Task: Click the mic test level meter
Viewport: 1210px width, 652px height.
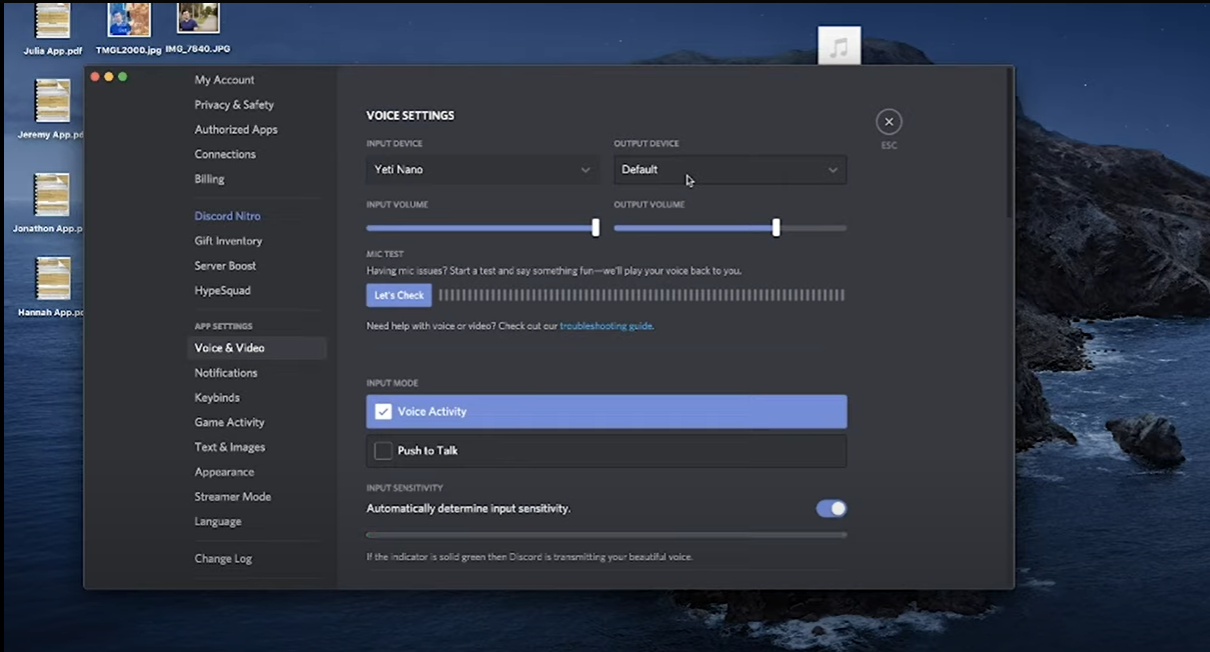Action: [641, 295]
